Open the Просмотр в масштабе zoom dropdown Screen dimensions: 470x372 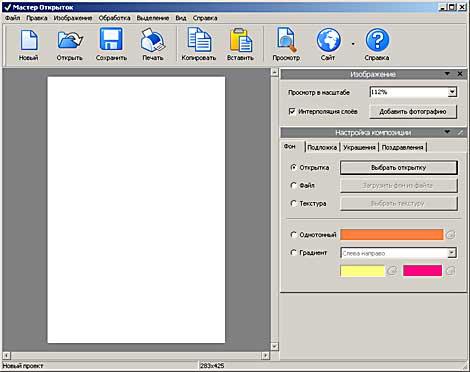(452, 92)
